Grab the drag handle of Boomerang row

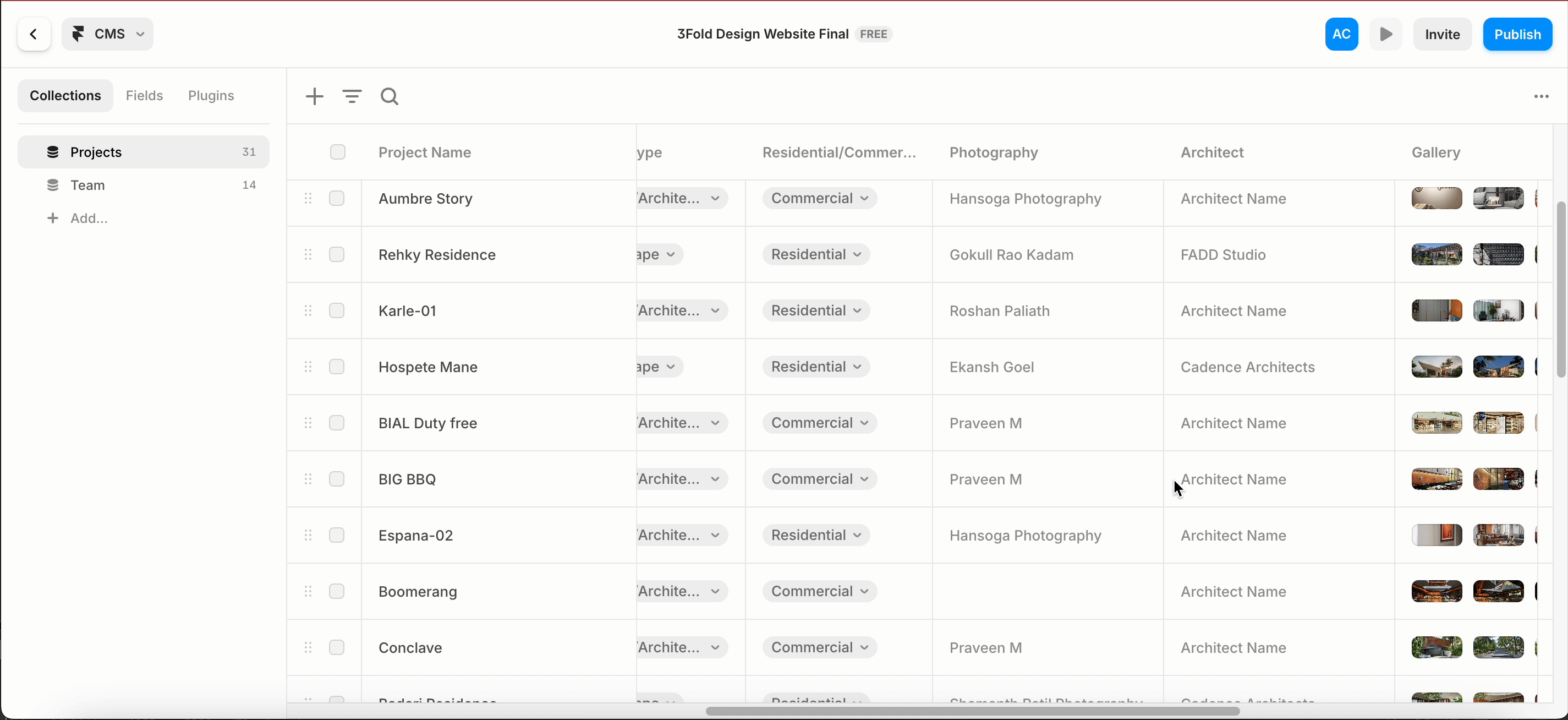(308, 591)
